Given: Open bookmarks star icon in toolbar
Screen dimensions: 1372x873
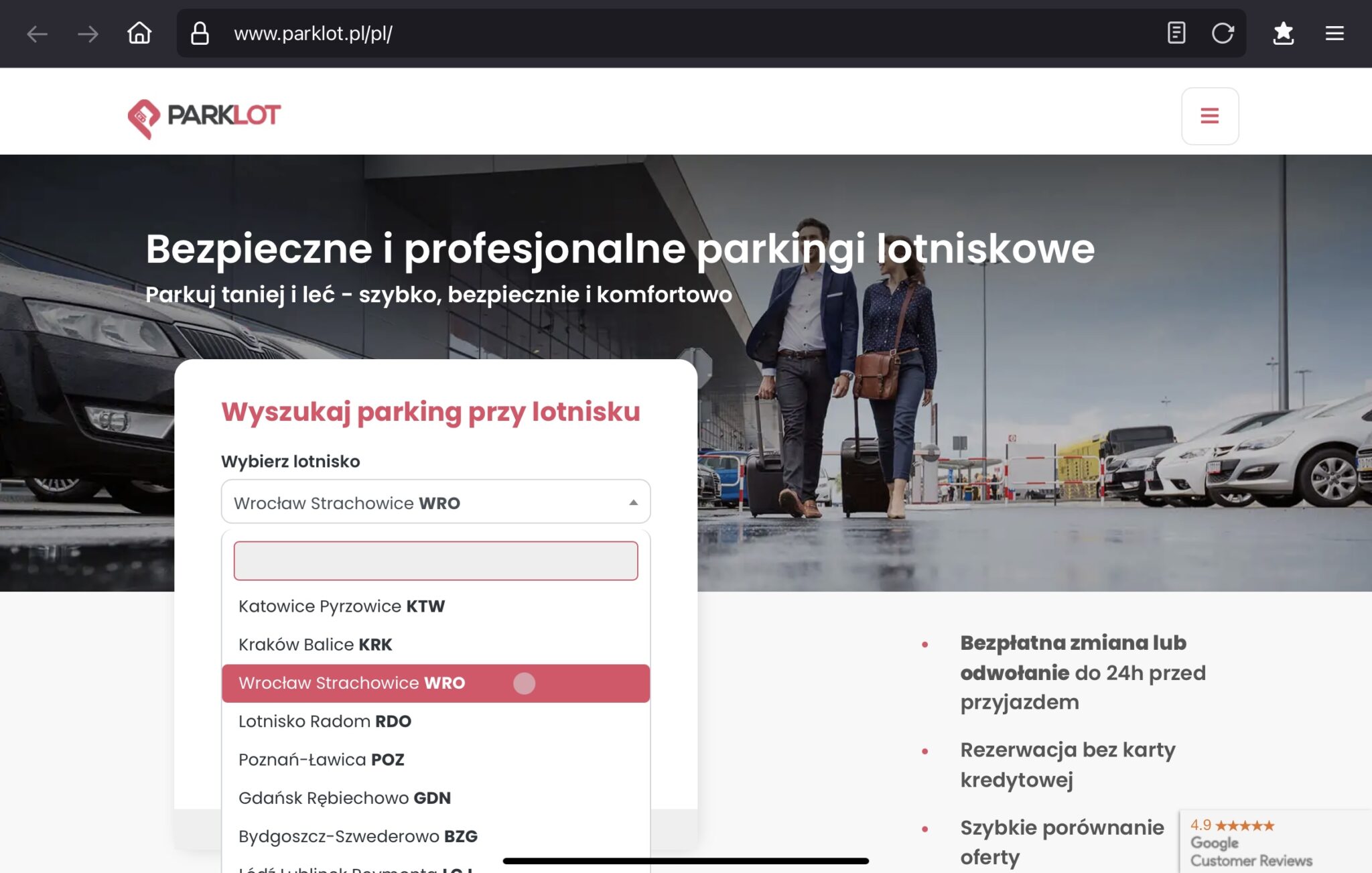Looking at the screenshot, I should 1283,33.
